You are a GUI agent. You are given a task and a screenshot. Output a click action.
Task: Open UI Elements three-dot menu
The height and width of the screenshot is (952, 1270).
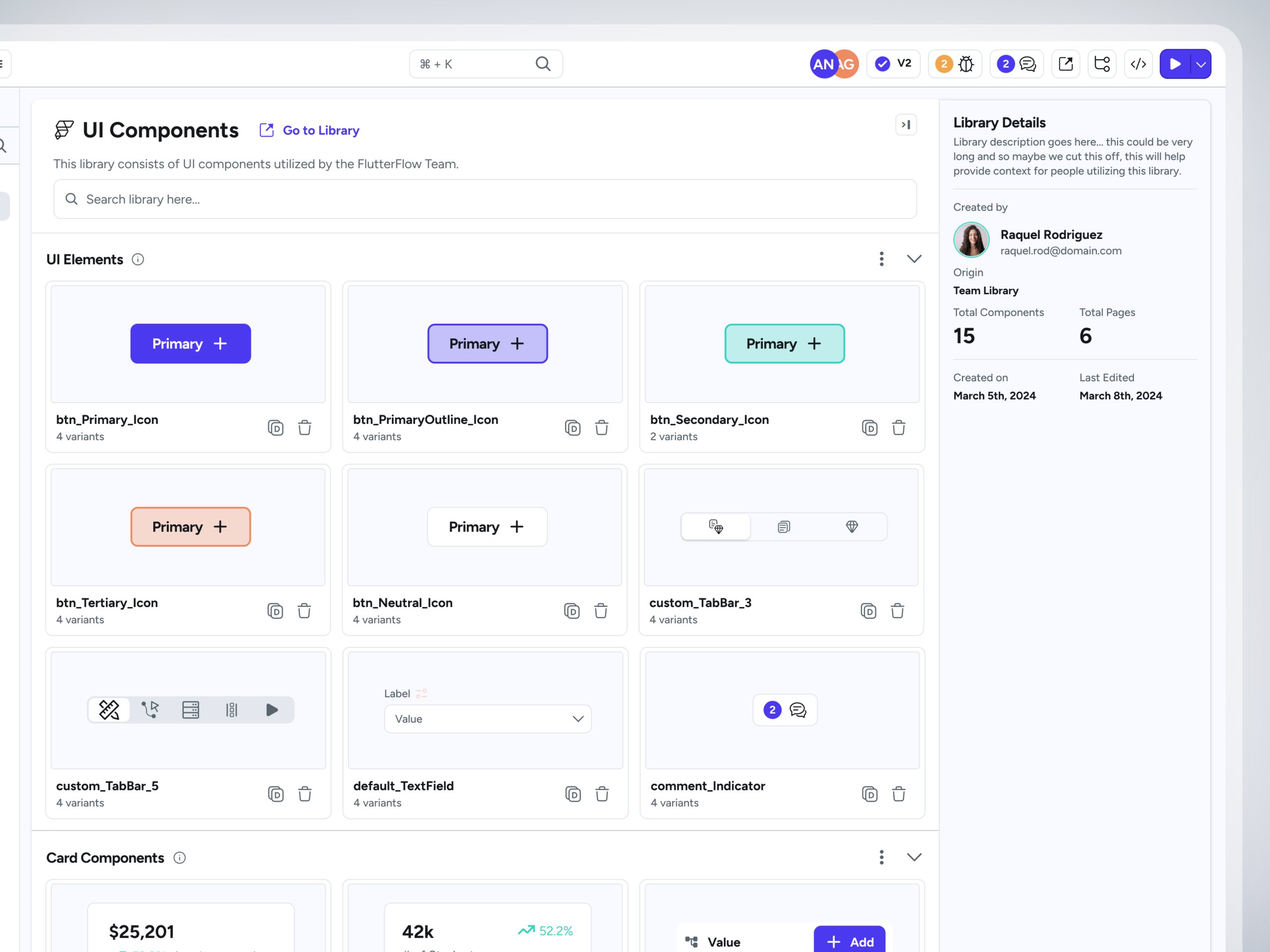point(881,259)
